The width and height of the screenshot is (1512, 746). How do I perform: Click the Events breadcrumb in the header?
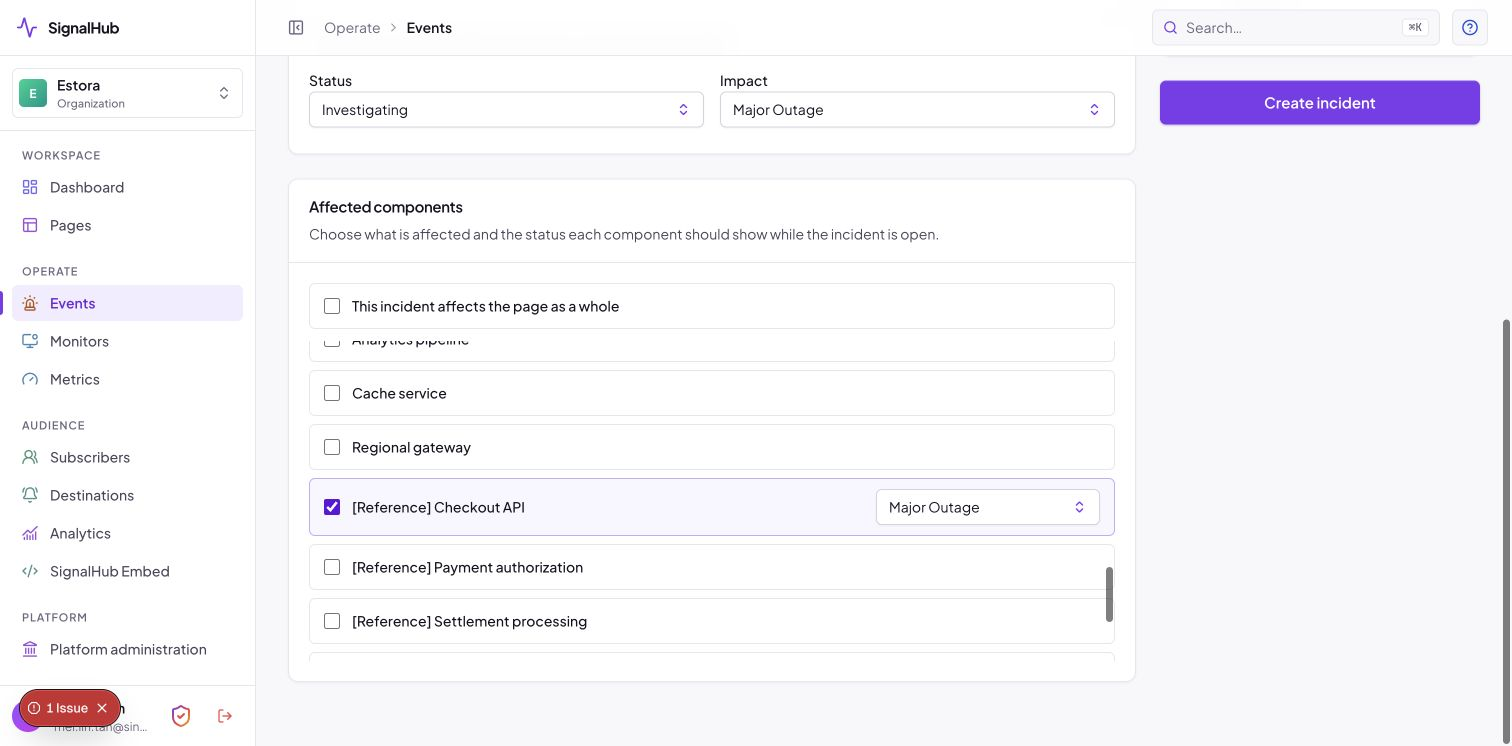pos(429,28)
